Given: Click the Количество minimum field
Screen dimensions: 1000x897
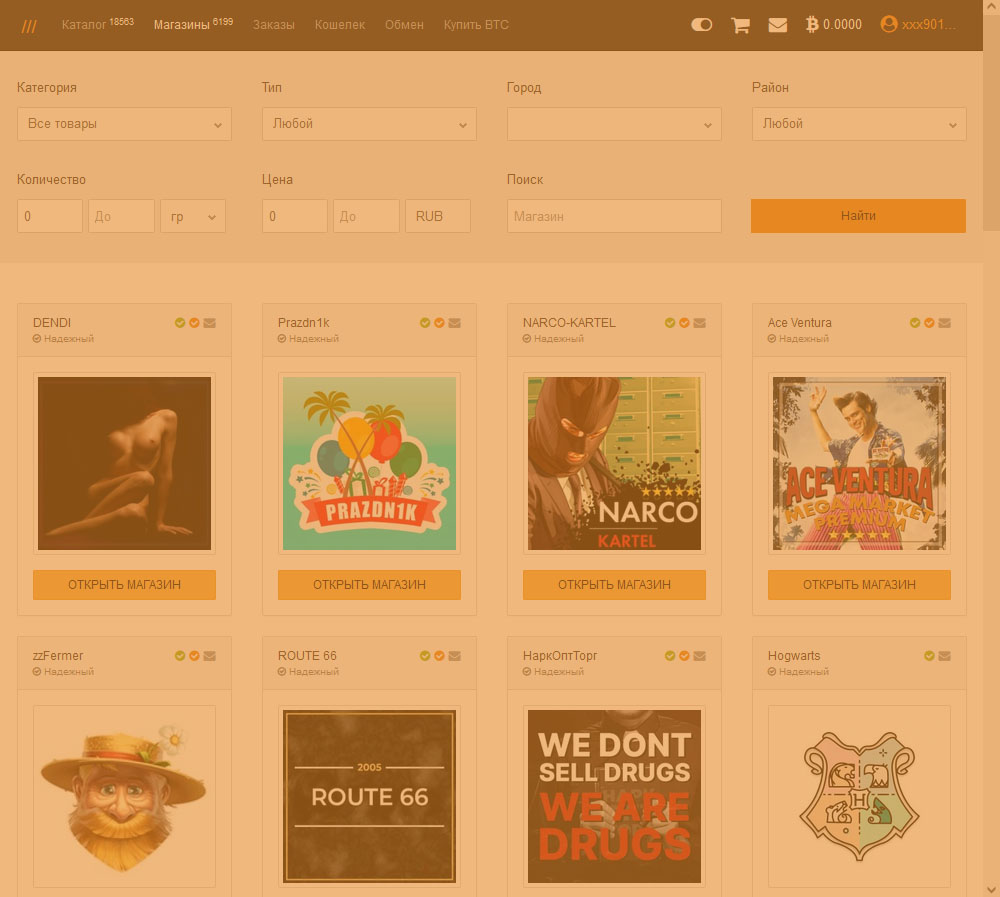Looking at the screenshot, I should click(x=50, y=216).
